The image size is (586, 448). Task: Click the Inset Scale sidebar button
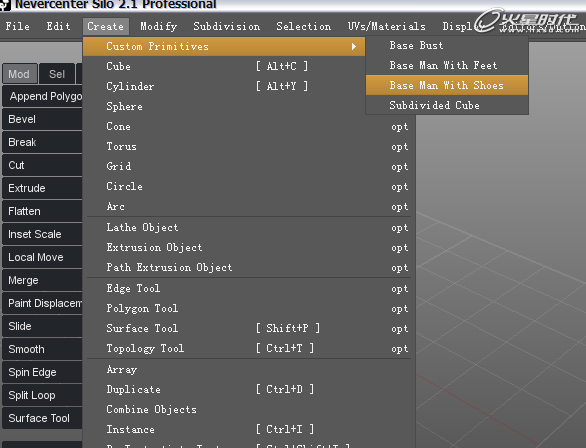coord(42,234)
